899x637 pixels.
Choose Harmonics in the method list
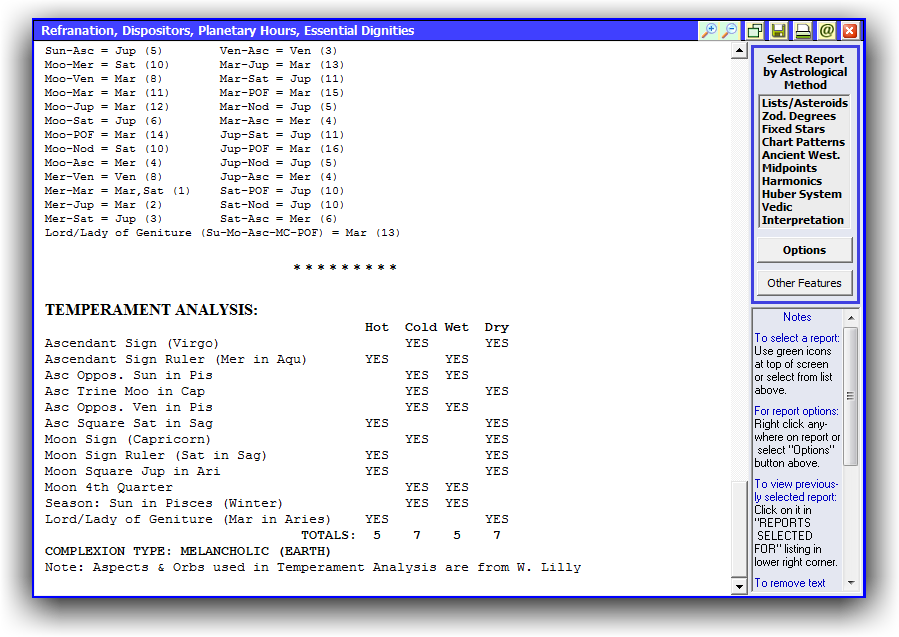point(791,181)
